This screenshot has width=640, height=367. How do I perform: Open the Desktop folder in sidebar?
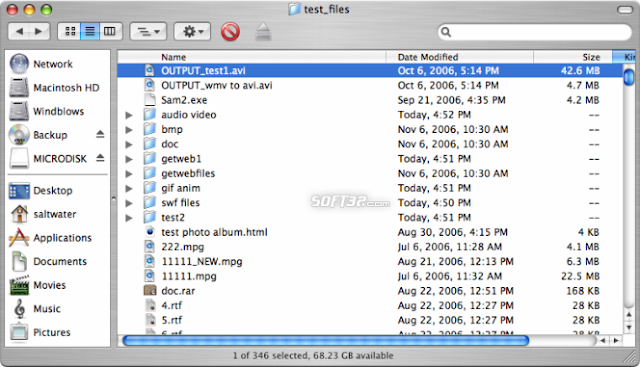pos(41,191)
